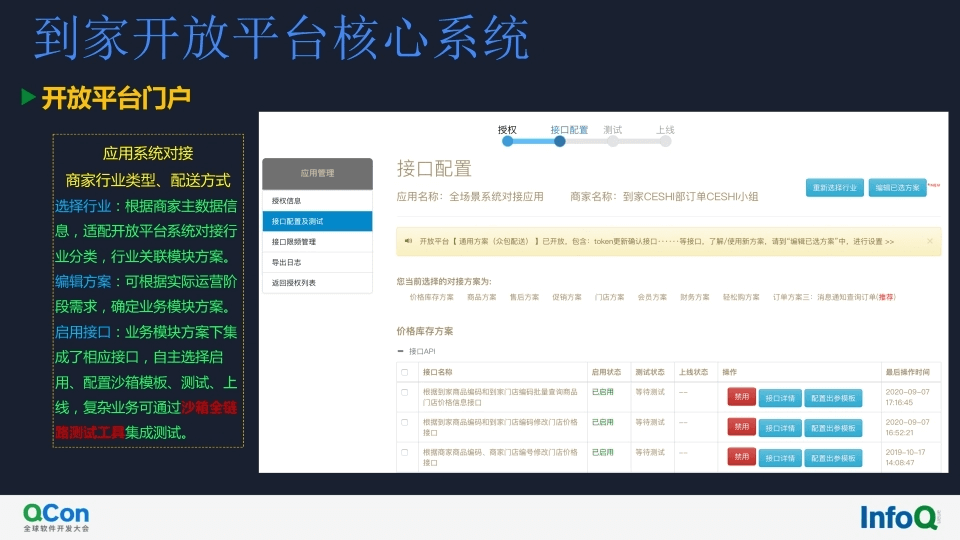960x540 pixels.
Task: Click the 应用名称 全场景系统对接应用 text
Action: pyautogui.click(x=470, y=197)
